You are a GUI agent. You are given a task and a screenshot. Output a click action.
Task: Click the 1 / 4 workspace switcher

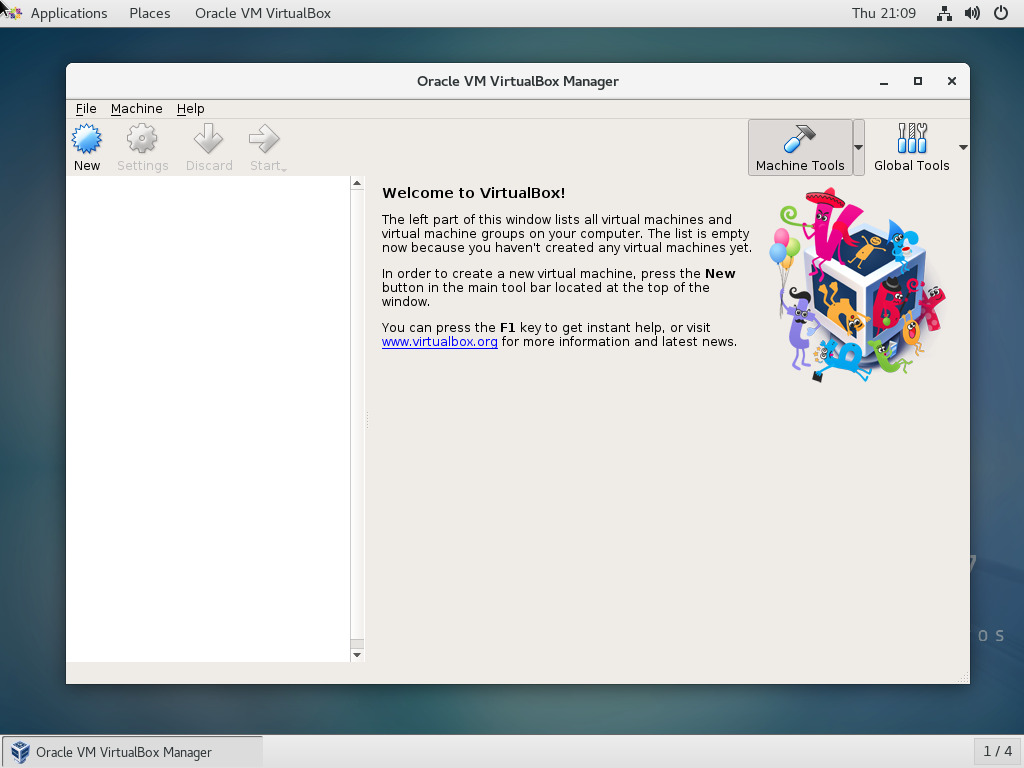pos(997,752)
